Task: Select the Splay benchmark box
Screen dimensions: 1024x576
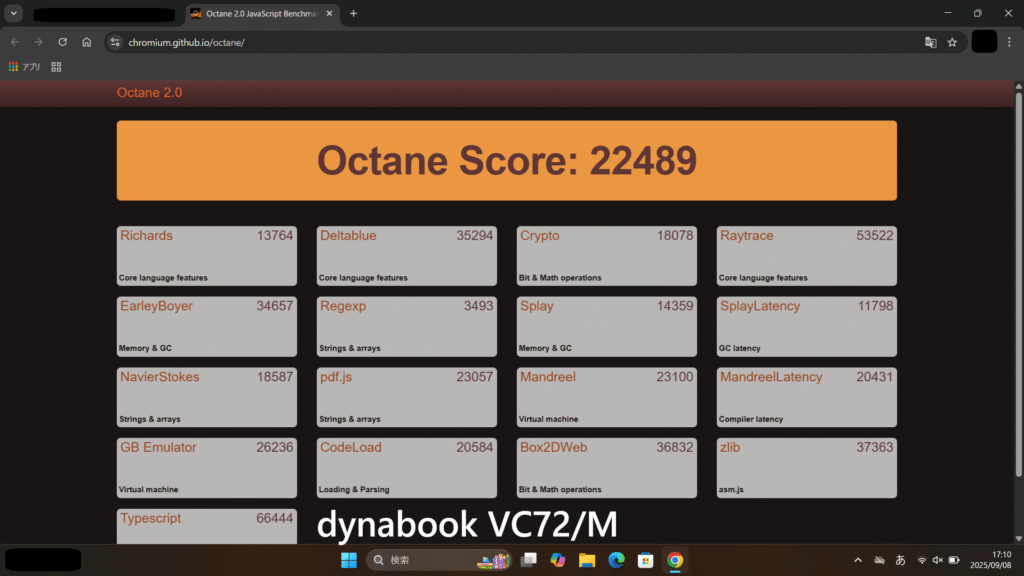Action: [x=607, y=327]
